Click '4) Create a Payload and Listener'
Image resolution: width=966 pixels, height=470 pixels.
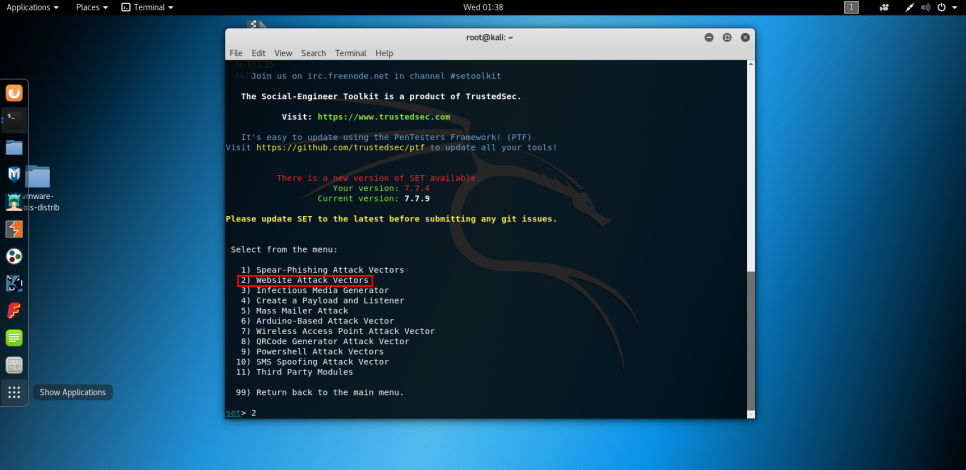tap(322, 301)
